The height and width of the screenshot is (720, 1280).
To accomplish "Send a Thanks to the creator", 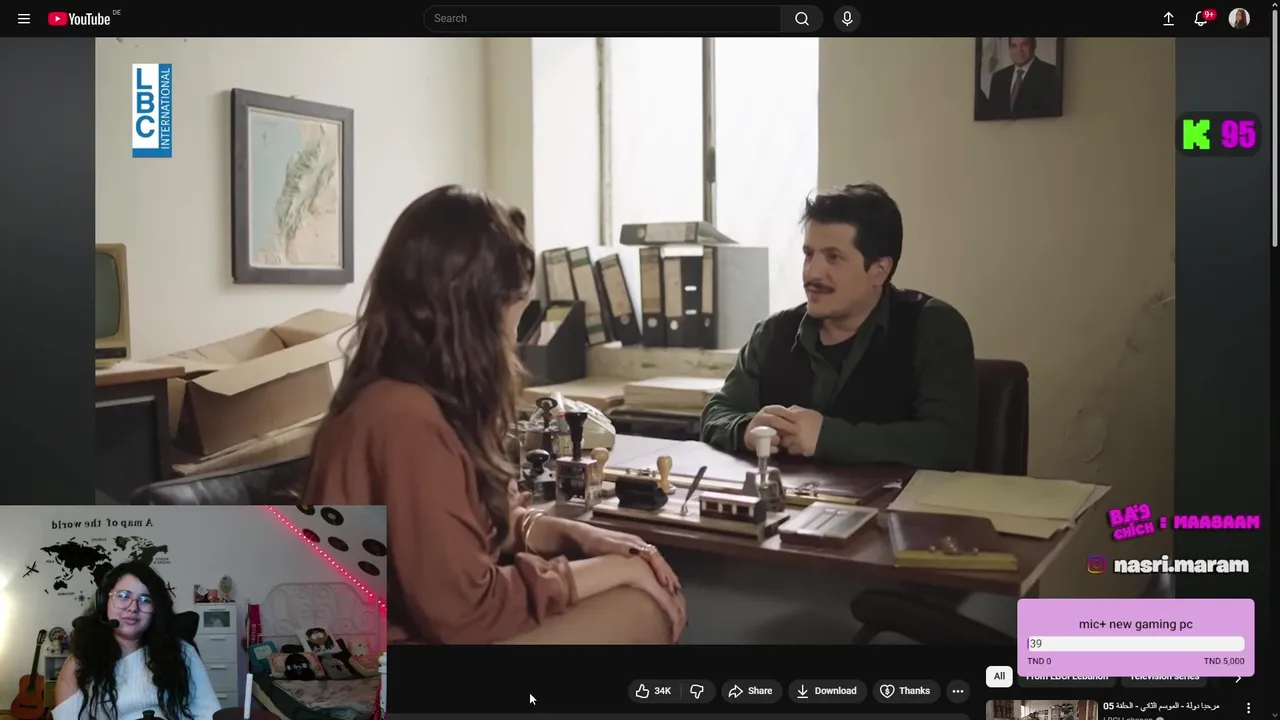I will (x=905, y=691).
